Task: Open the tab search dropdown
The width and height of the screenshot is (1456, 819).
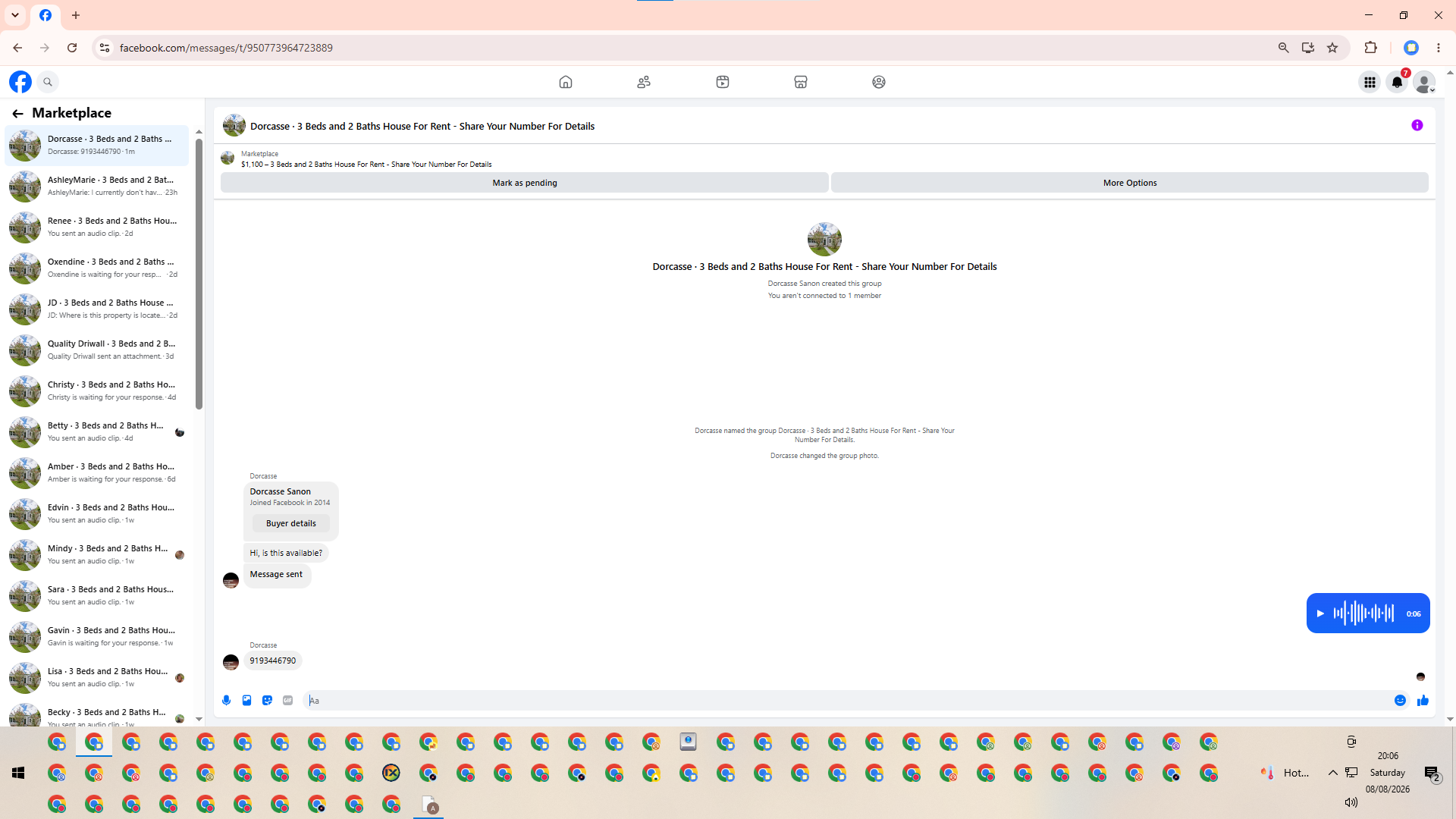Action: click(15, 15)
